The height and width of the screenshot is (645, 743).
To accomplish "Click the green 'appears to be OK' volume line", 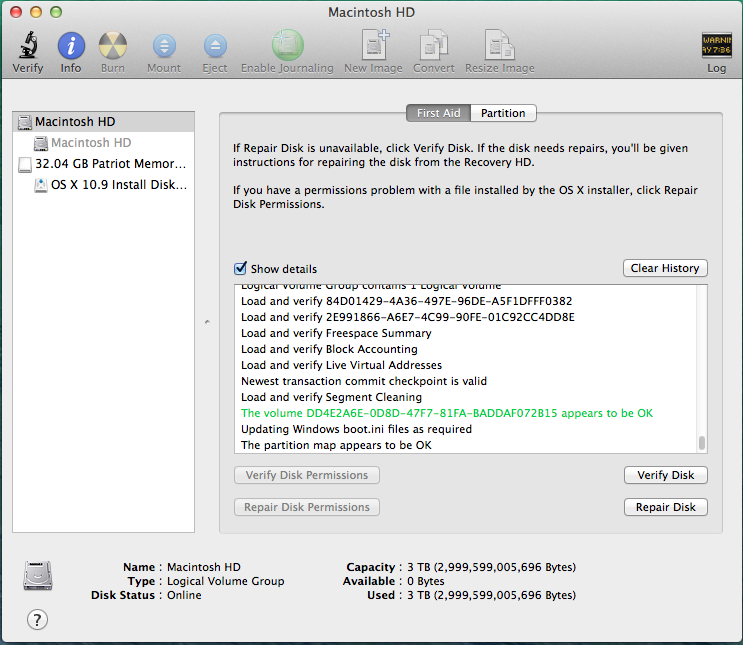I will (447, 413).
